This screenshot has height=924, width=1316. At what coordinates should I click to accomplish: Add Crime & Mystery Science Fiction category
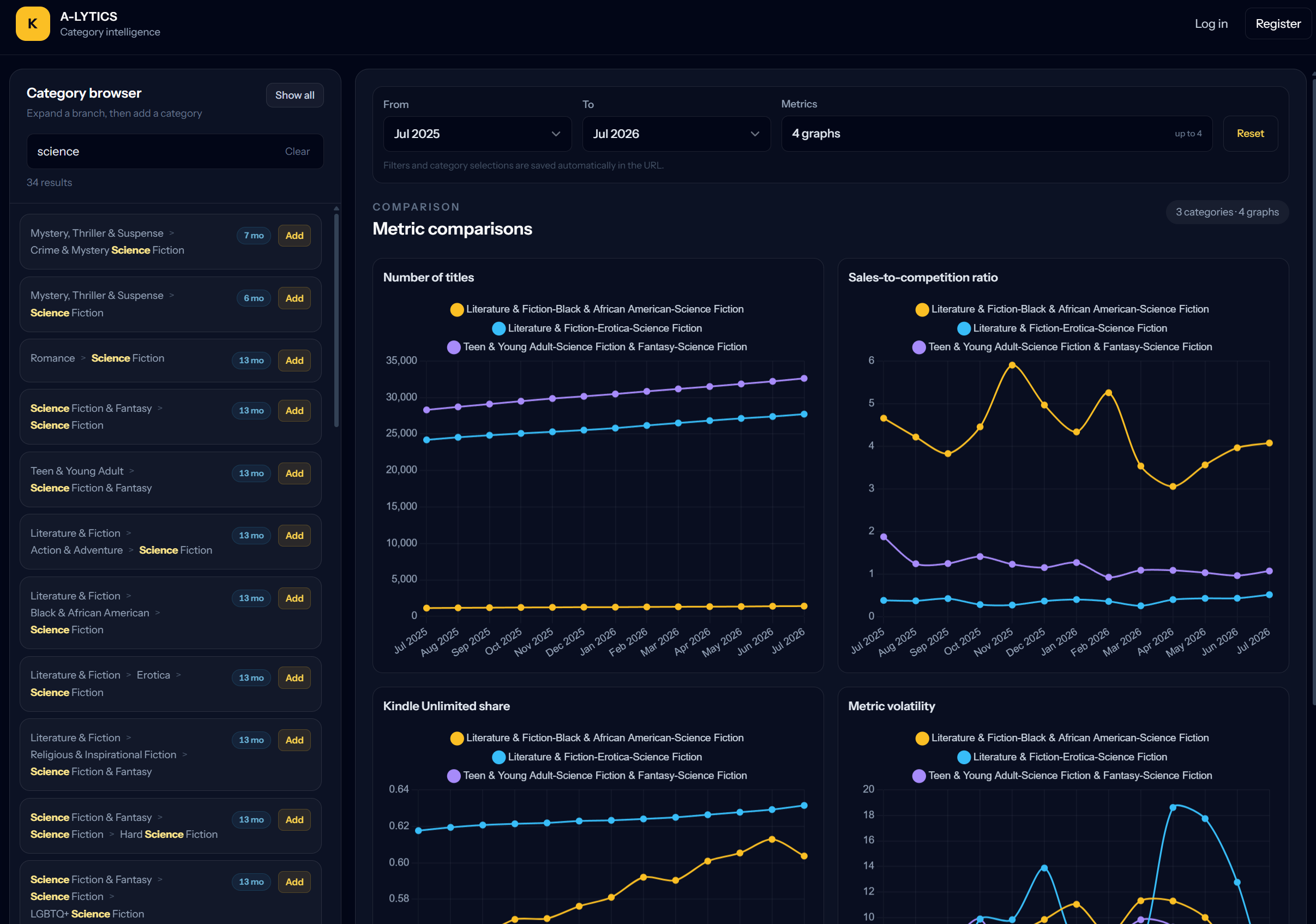point(295,236)
